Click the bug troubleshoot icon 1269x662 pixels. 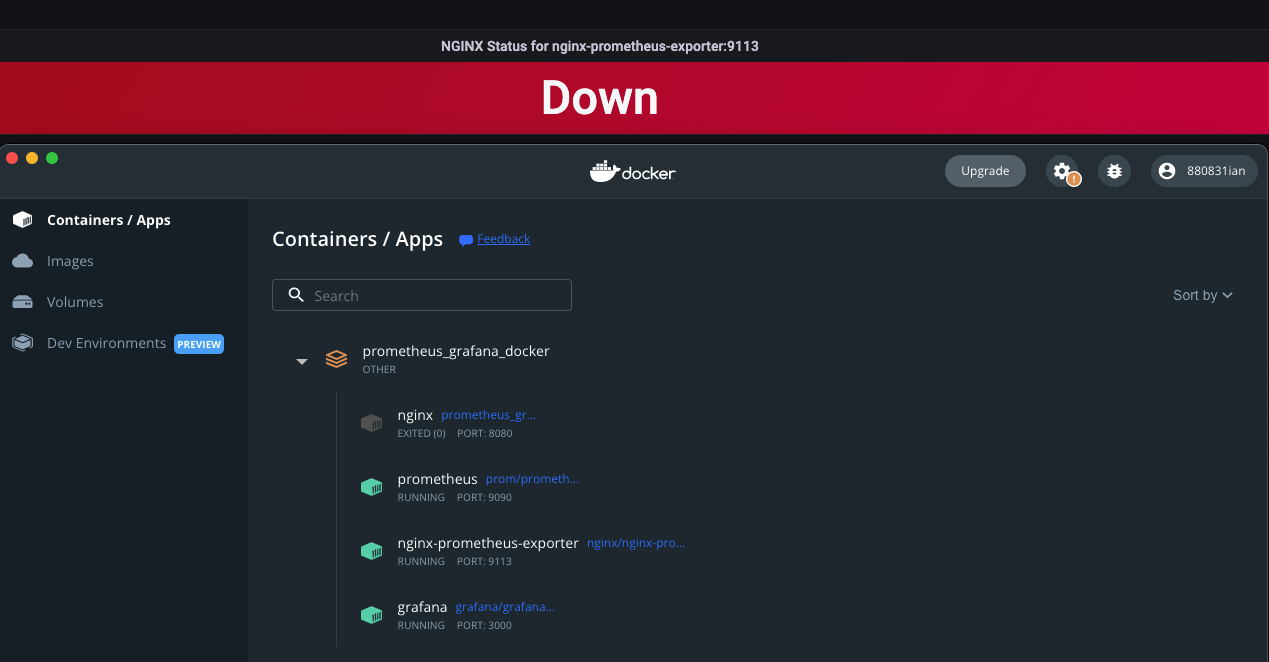coord(1114,171)
